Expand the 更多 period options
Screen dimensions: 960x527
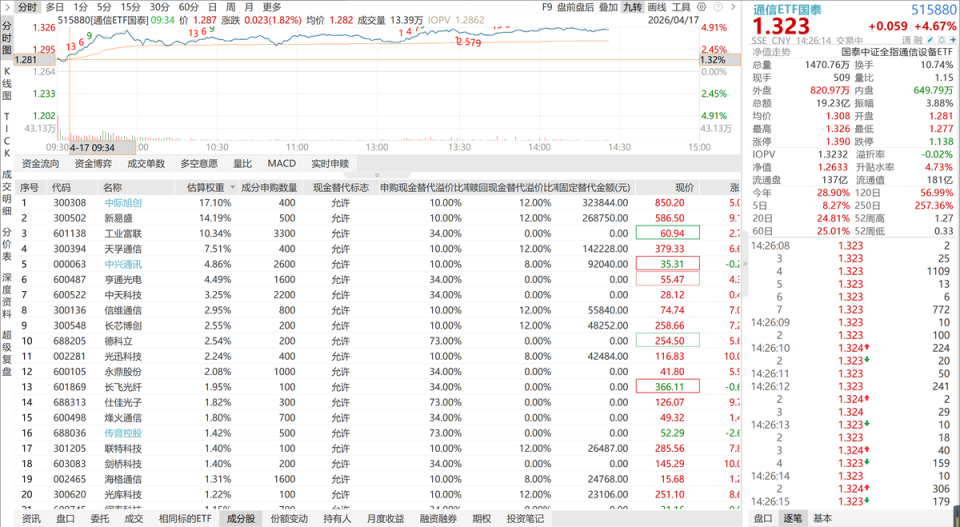tap(272, 7)
